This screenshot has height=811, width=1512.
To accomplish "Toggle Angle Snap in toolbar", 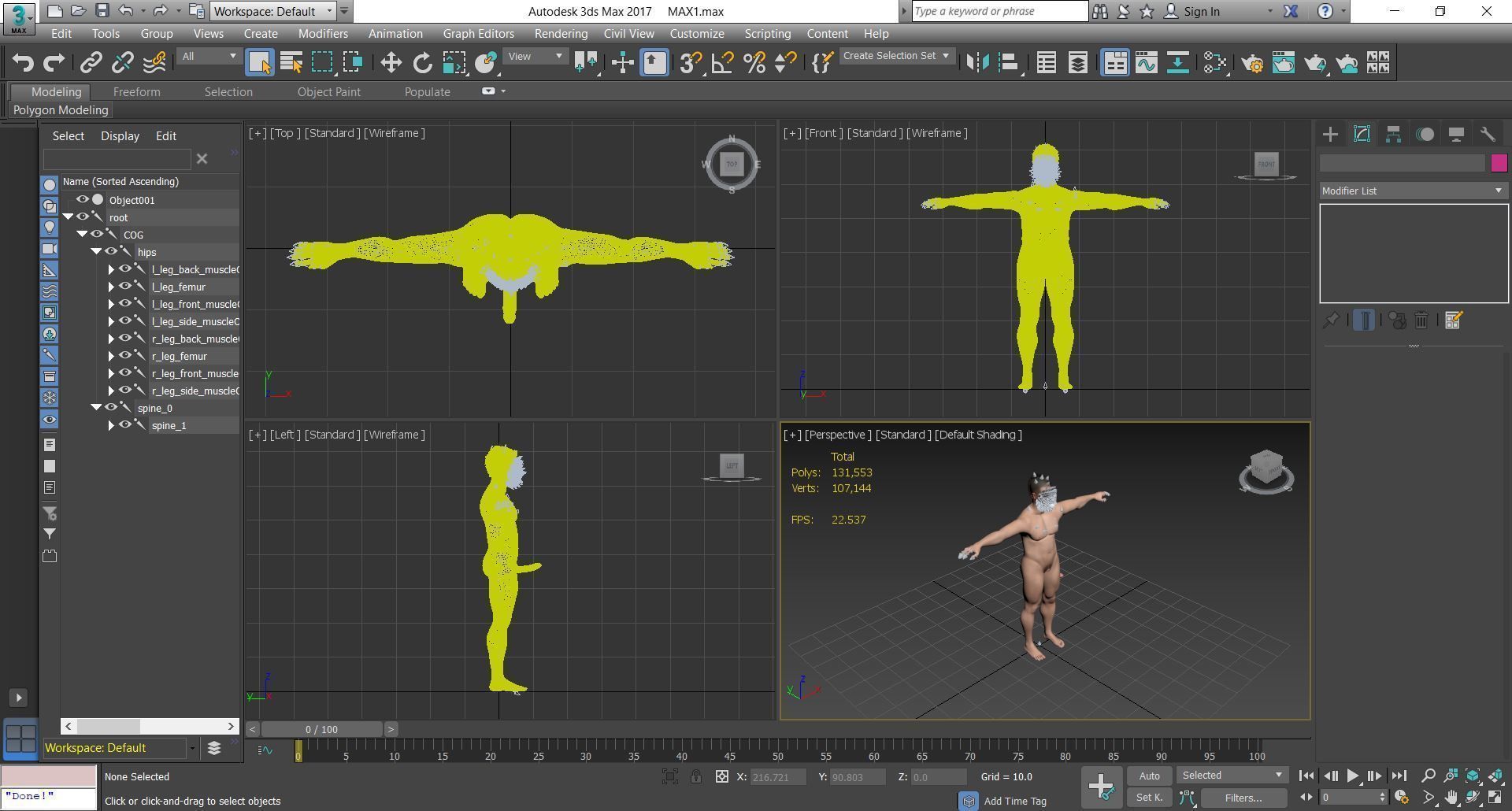I will click(722, 62).
